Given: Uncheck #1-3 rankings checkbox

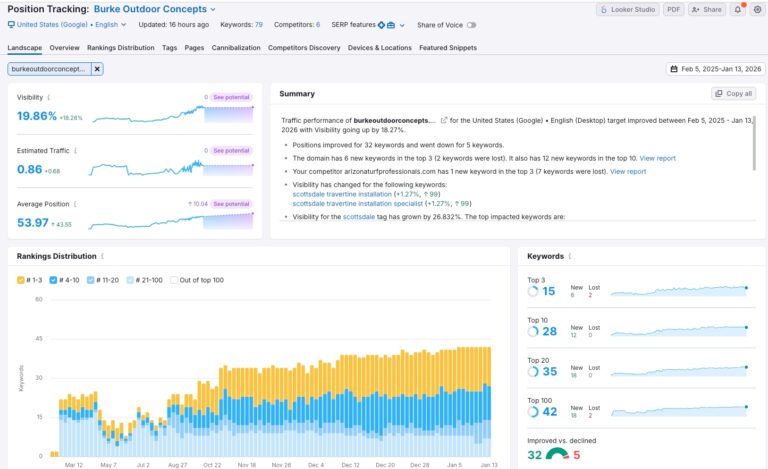Looking at the screenshot, I should click(21, 280).
